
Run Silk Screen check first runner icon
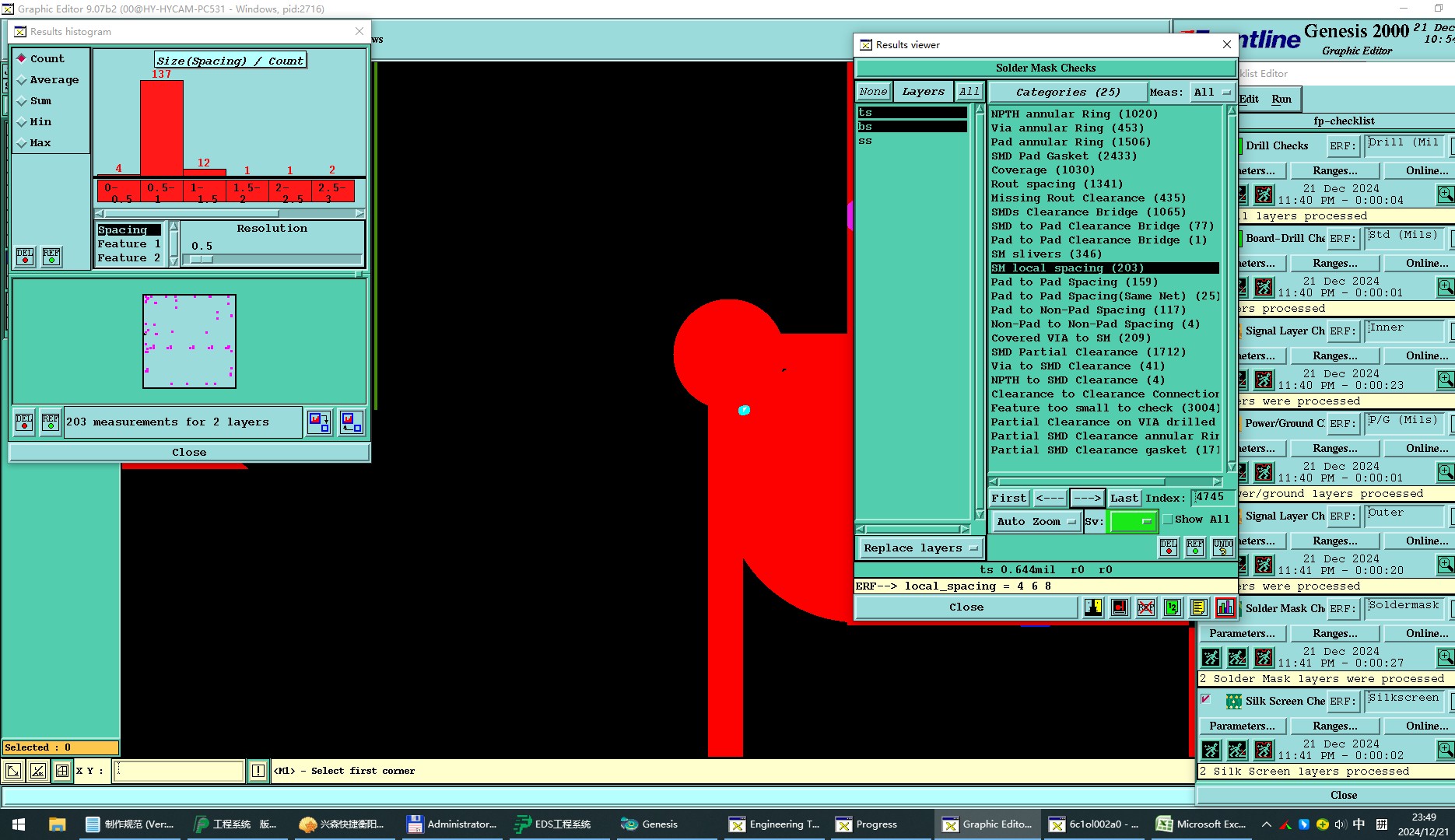click(x=1211, y=750)
